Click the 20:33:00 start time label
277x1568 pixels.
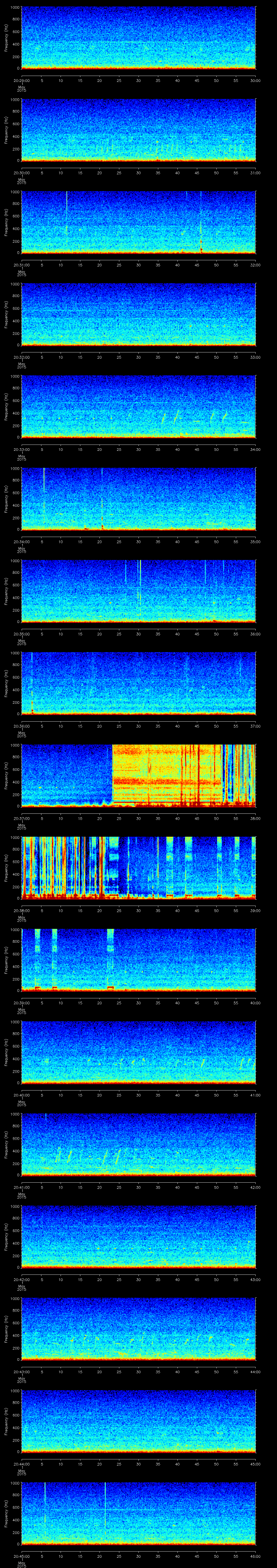(21, 449)
